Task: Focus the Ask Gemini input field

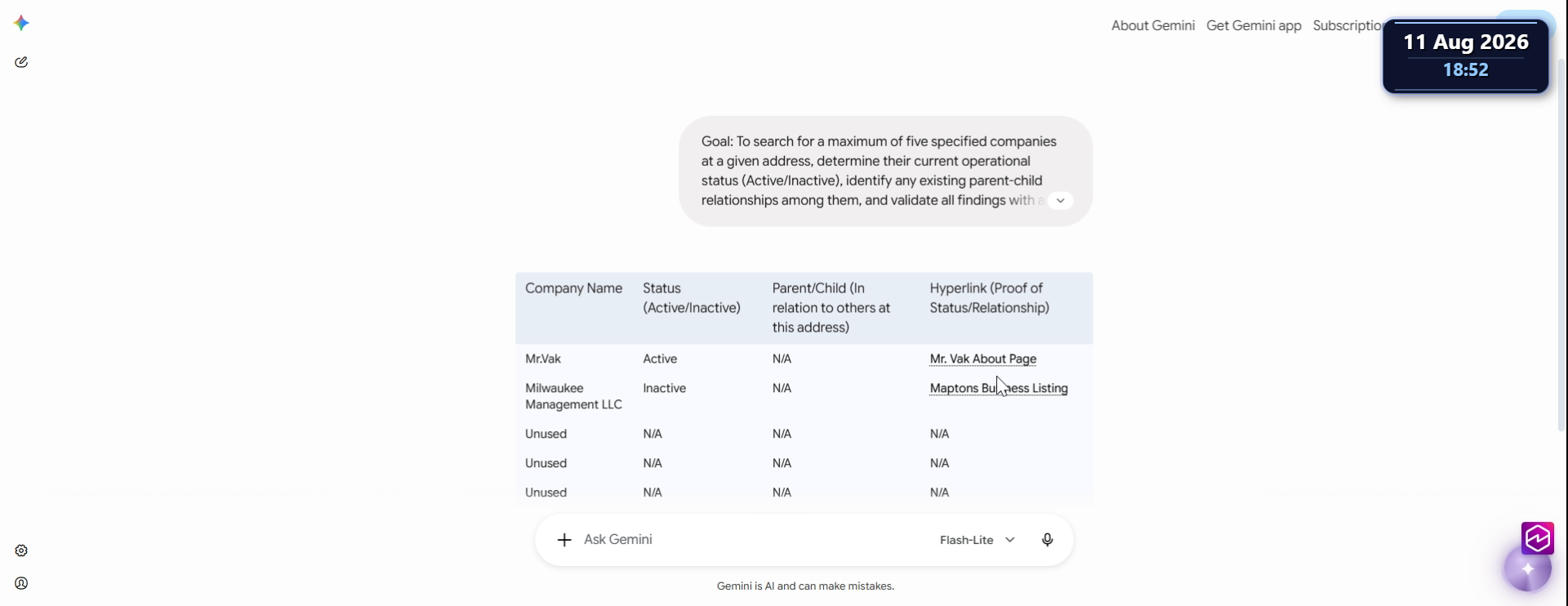Action: [751, 540]
